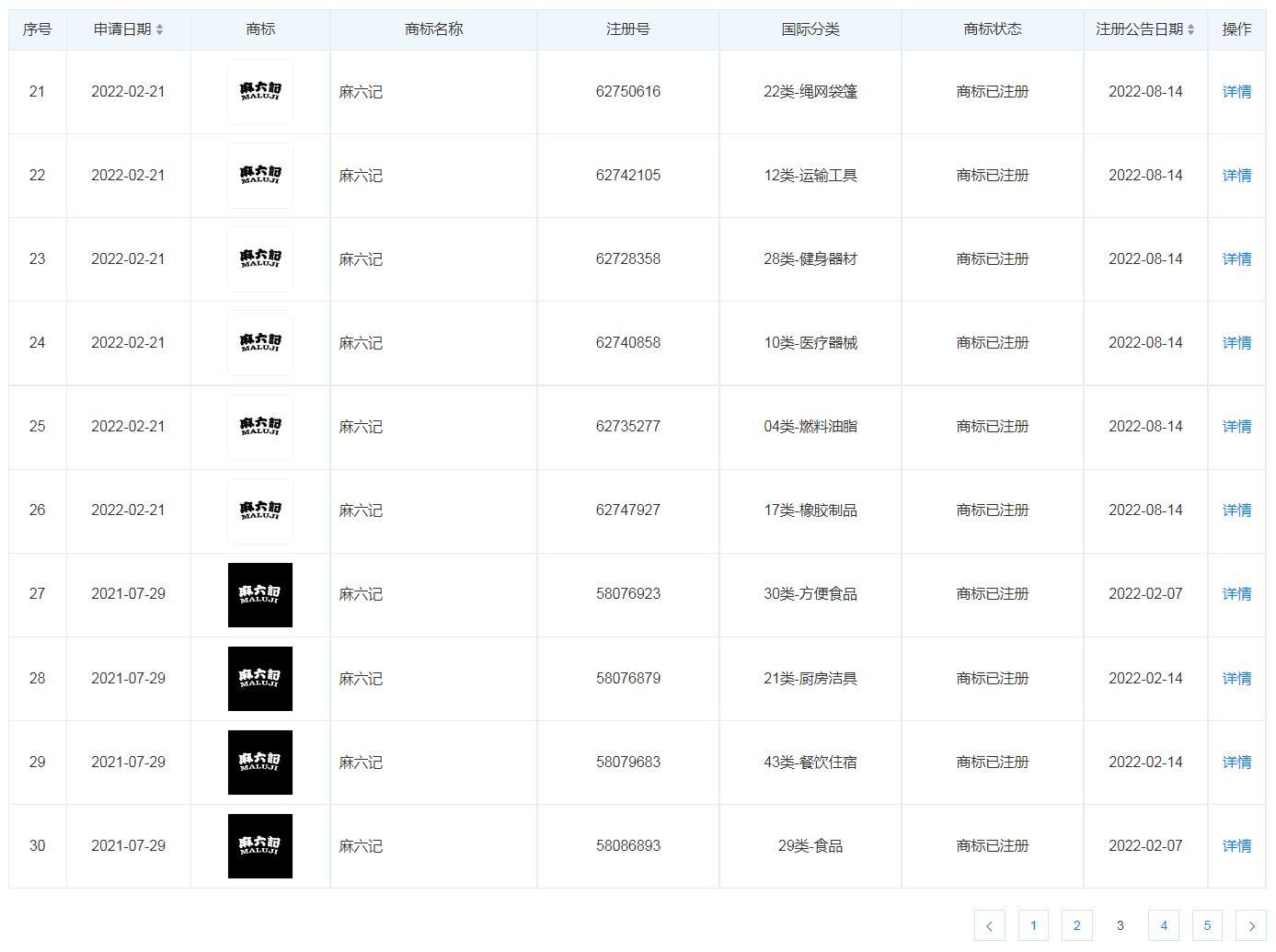Jump to page 1
The height and width of the screenshot is (952, 1276).
pyautogui.click(x=1033, y=926)
